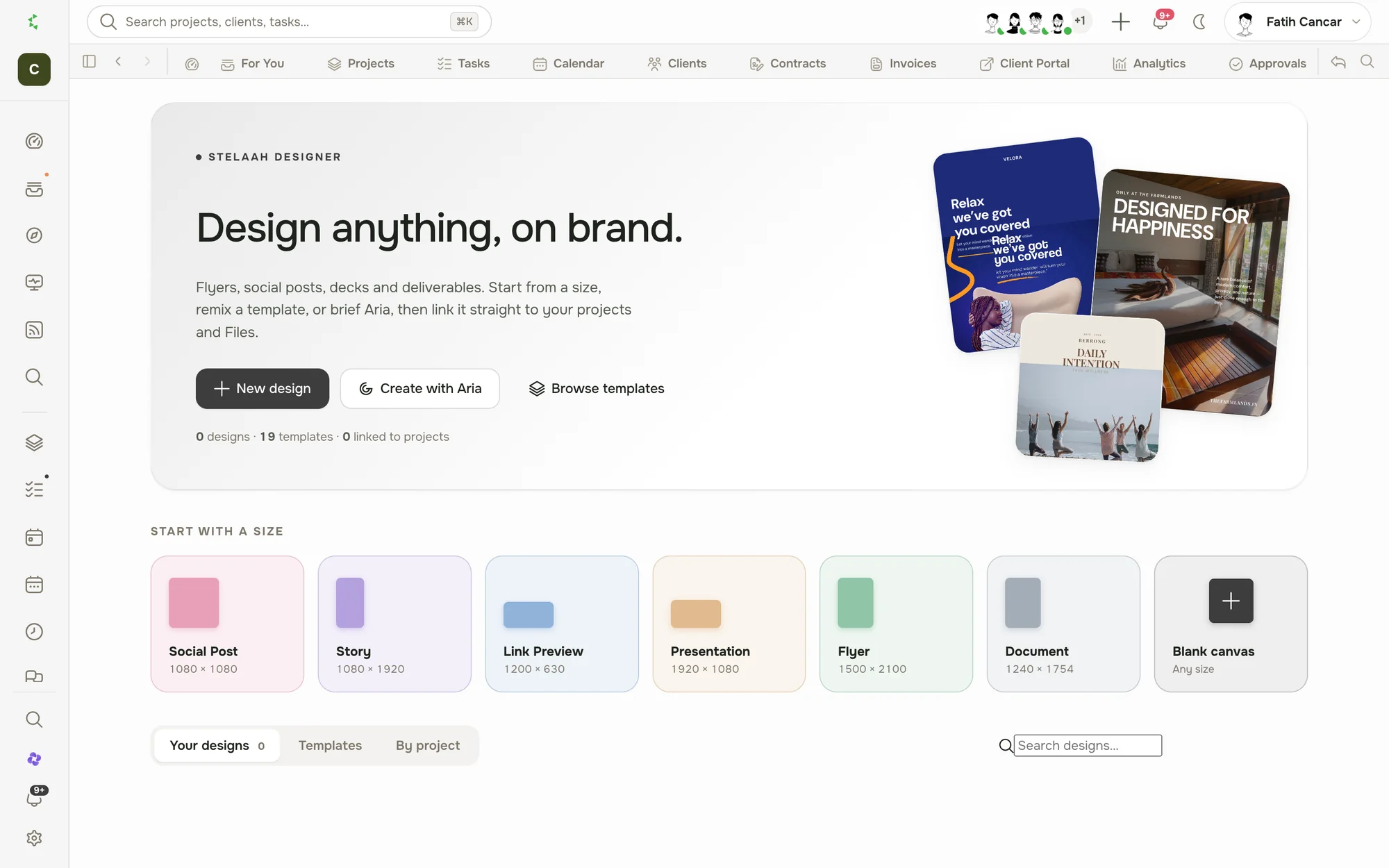This screenshot has height=868, width=1389.
Task: Switch to Your designs tab
Action: 217,745
